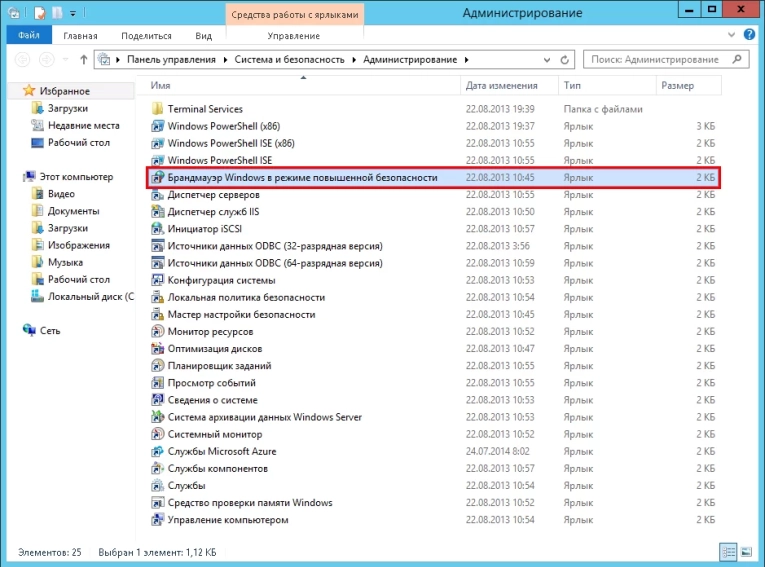The height and width of the screenshot is (567, 765).
Task: Select Этот компьютер in navigation pane
Action: point(76,177)
